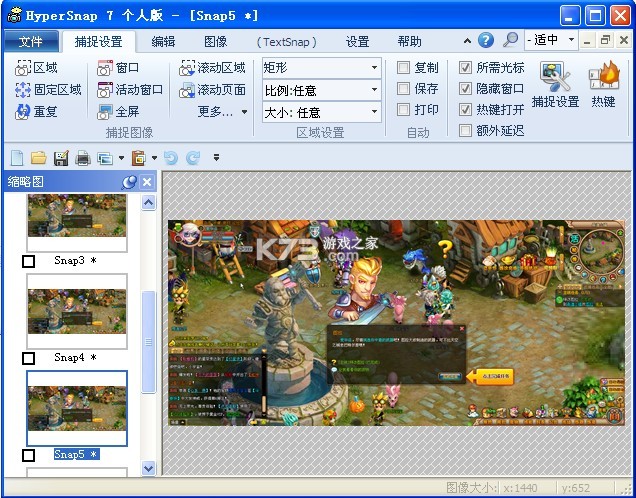Click the open folder toolbar icon
636x498 pixels.
(39, 158)
